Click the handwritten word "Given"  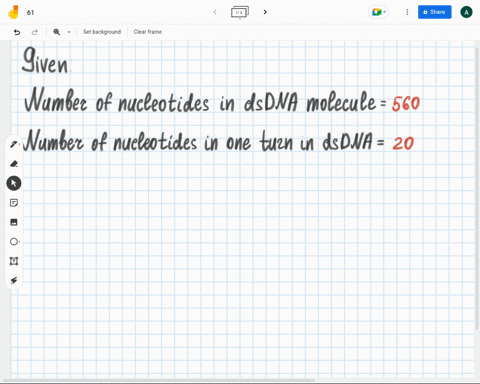(45, 60)
